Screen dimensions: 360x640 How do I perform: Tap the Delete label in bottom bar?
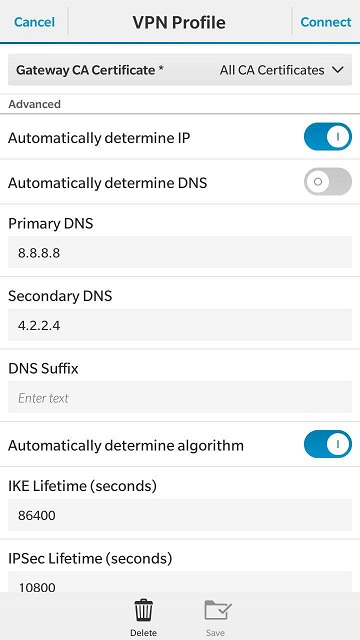143,633
